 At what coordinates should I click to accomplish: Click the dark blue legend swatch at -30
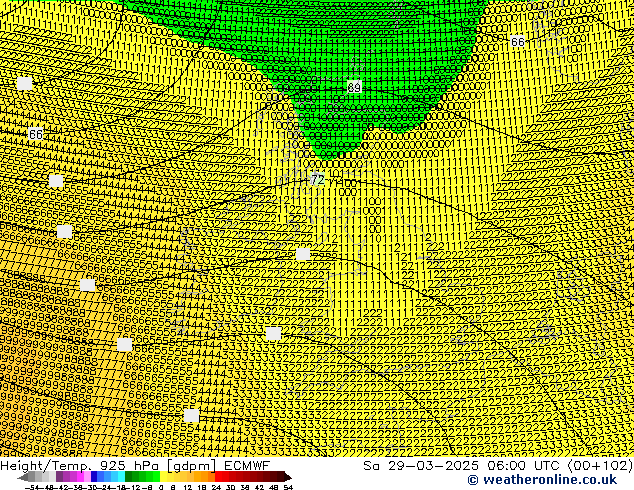click(x=94, y=477)
